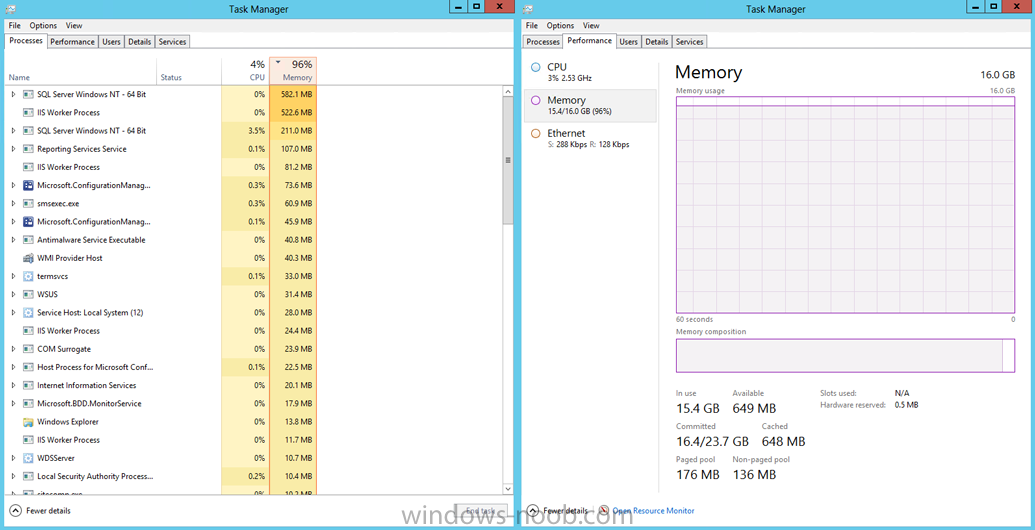
Task: Click the Reporting Services Service process icon
Action: point(28,149)
